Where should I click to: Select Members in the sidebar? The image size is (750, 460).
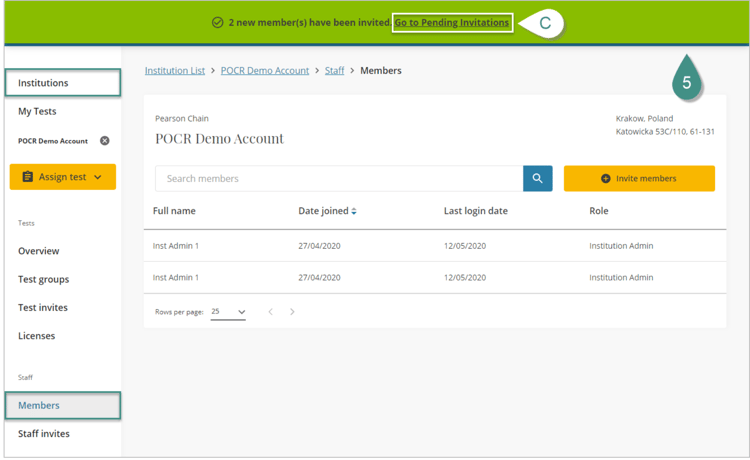tap(62, 405)
